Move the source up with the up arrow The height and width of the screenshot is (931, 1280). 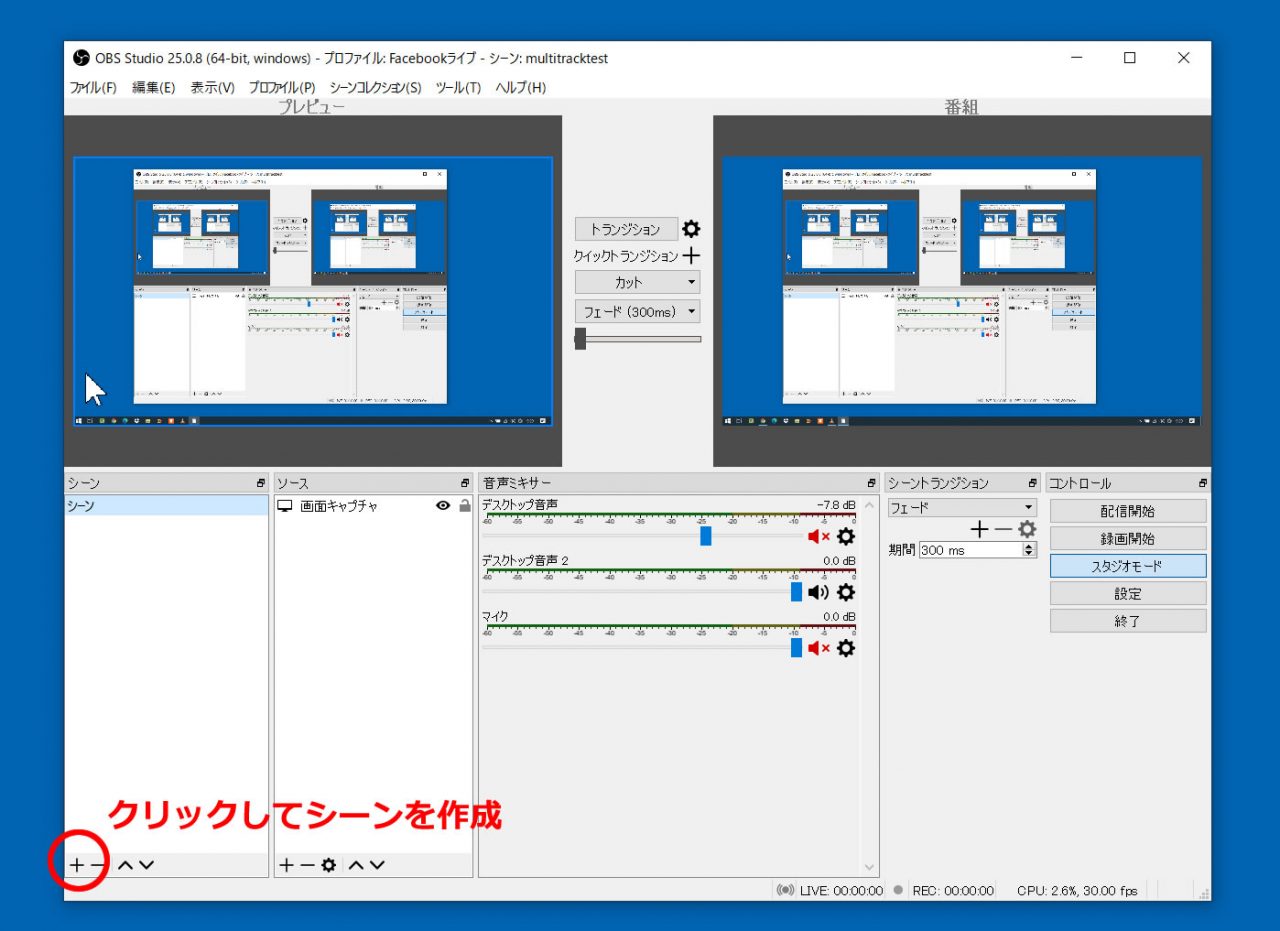[x=355, y=865]
